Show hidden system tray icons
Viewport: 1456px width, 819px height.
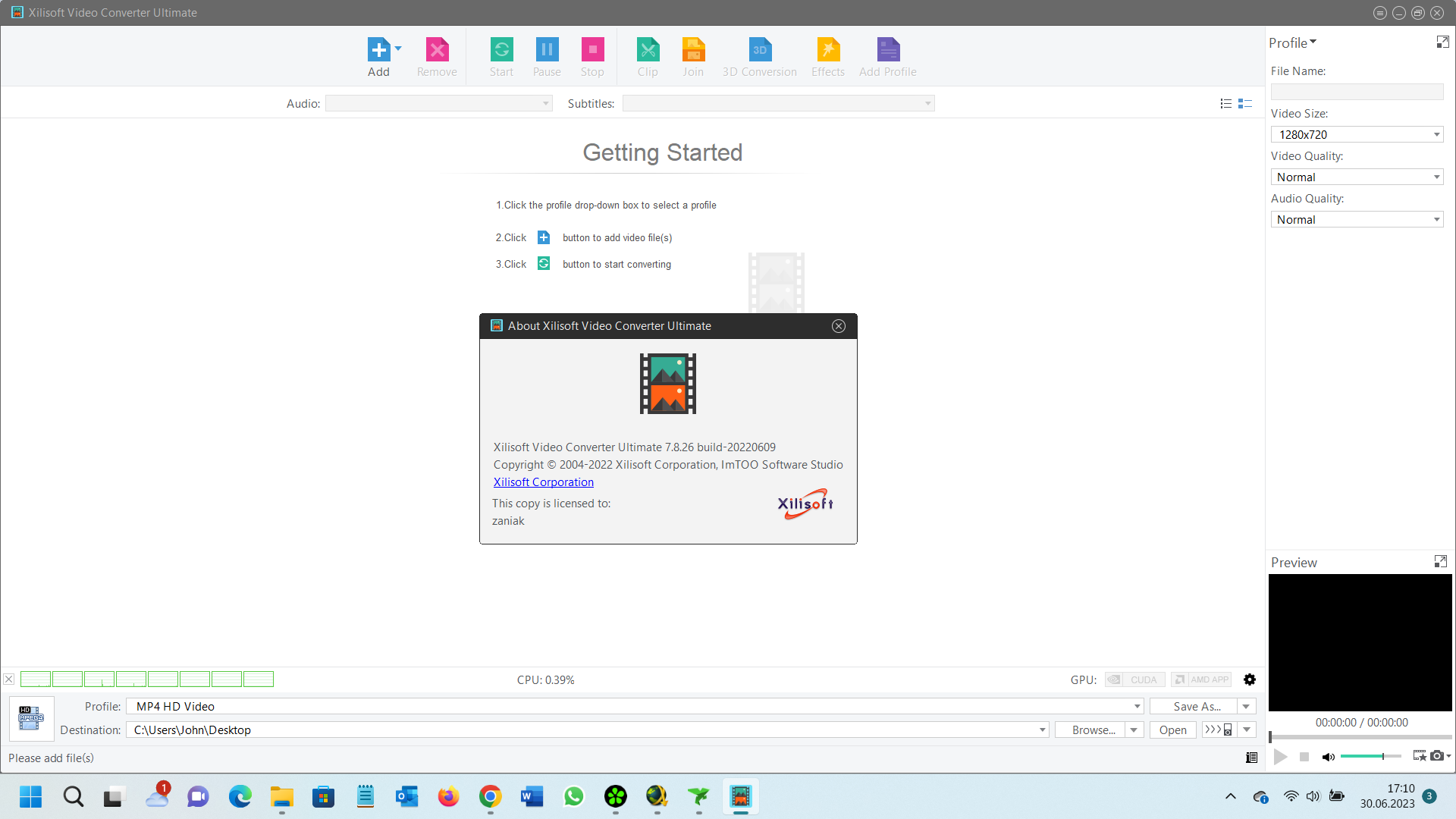point(1230,796)
